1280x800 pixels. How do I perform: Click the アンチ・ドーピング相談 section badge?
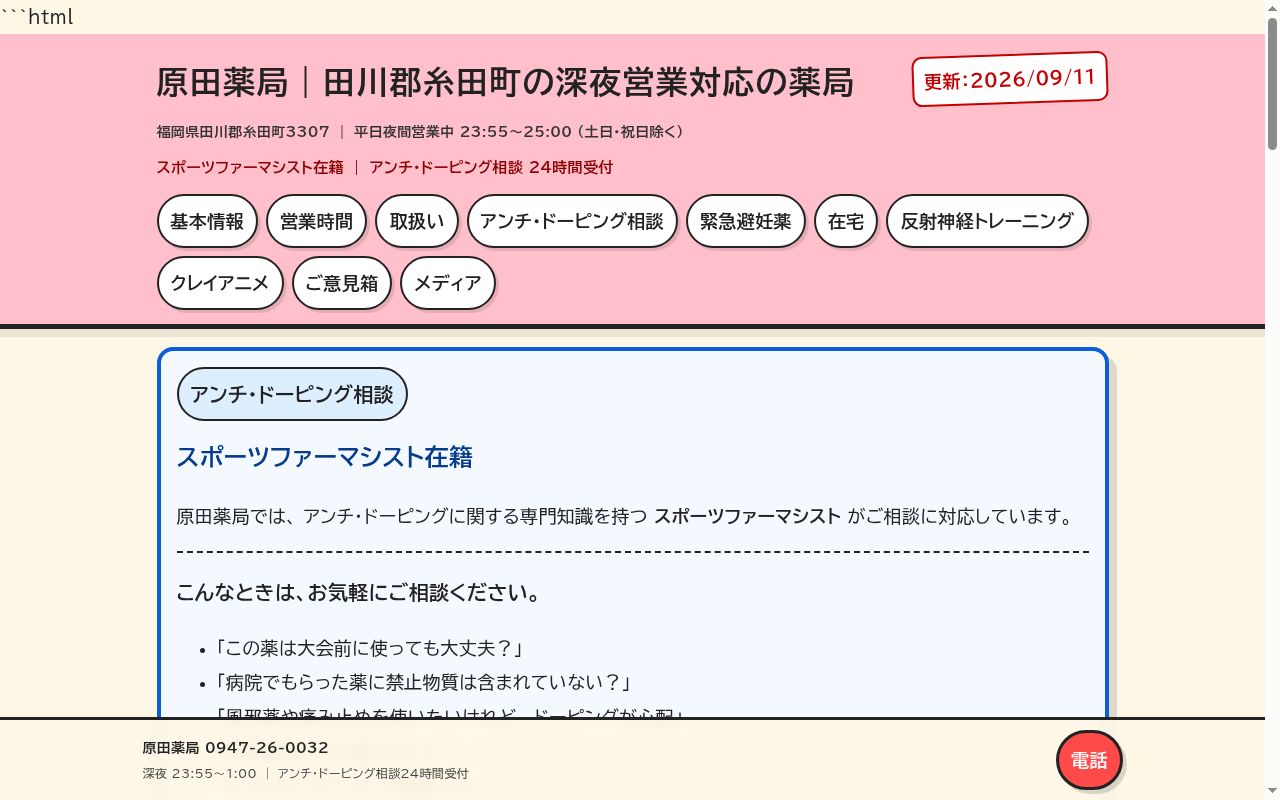coord(292,394)
